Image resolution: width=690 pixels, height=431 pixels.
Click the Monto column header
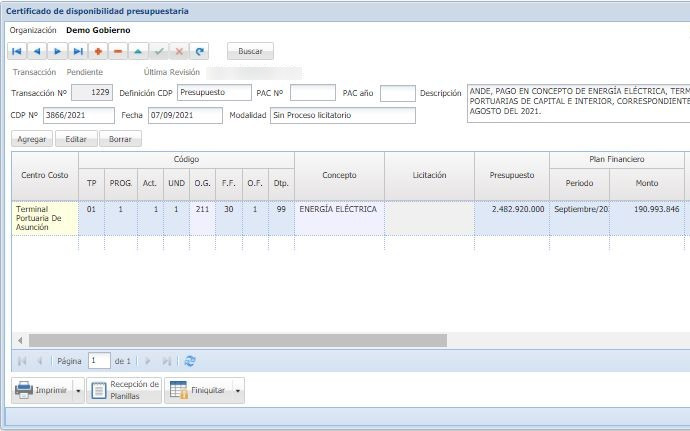pos(647,184)
